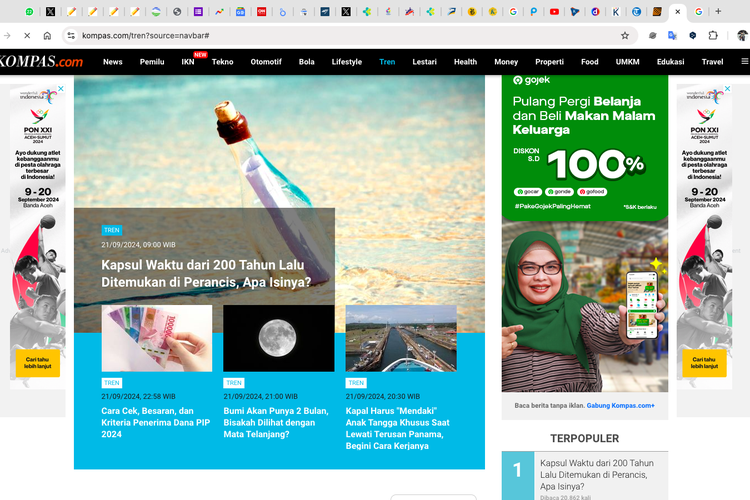
Task: Open headline about Kapsul Waktu di Perancis
Action: 205,274
